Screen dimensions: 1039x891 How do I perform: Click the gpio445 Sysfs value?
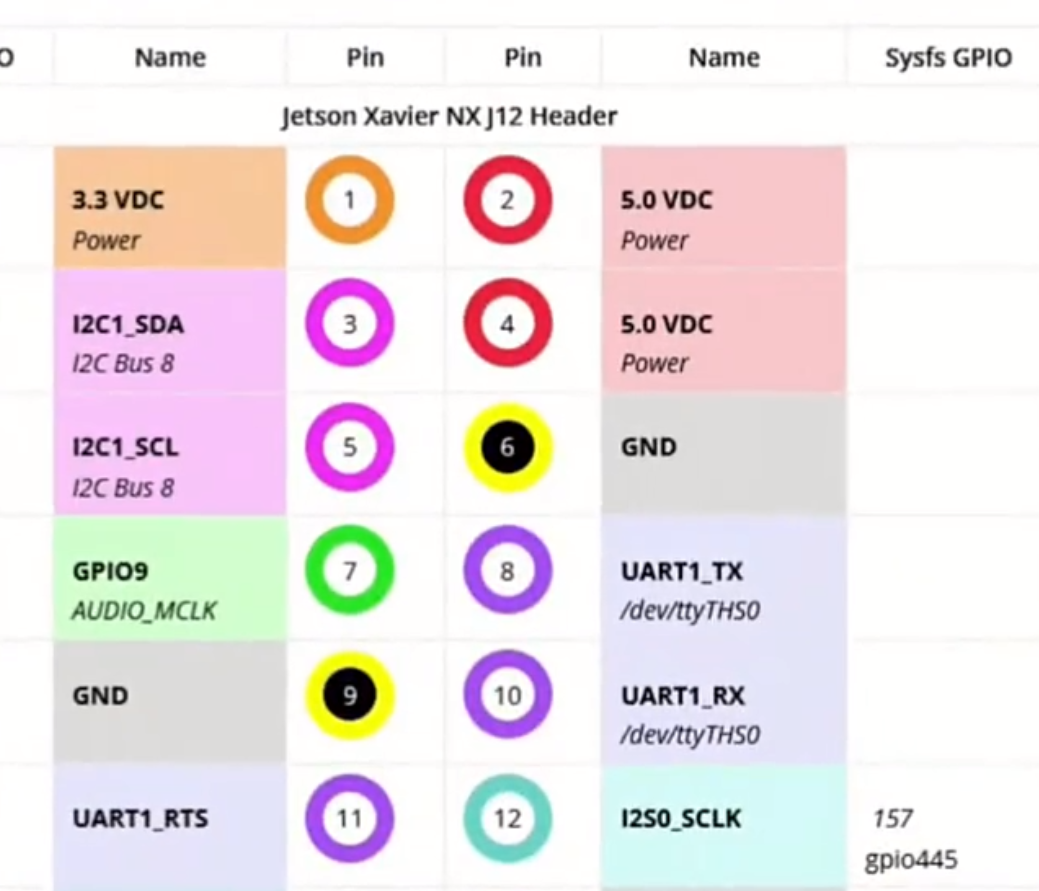point(911,860)
